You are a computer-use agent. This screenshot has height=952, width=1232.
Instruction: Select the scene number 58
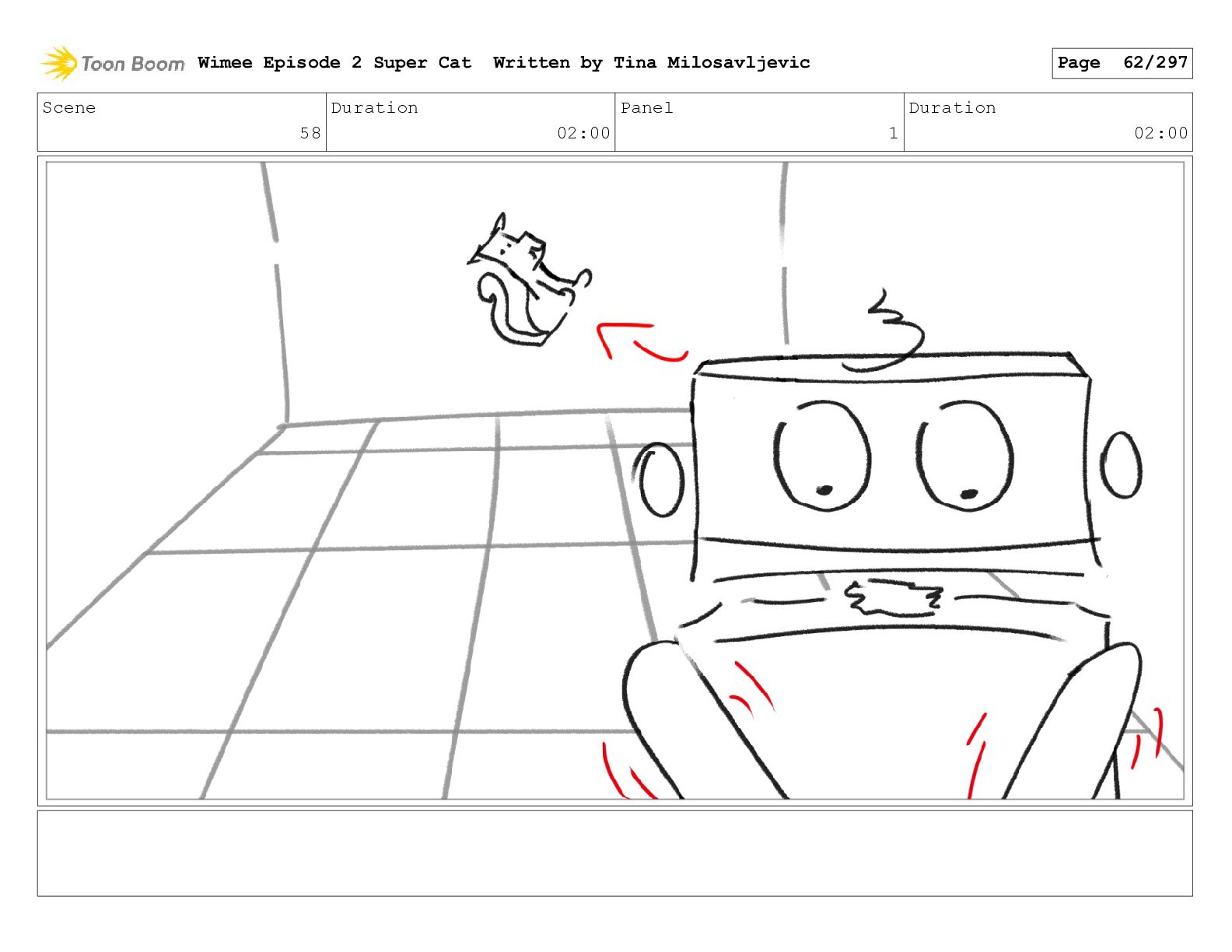[310, 133]
